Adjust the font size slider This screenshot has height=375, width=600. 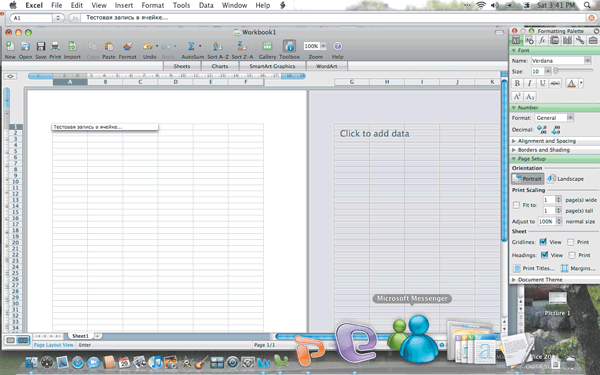(556, 71)
